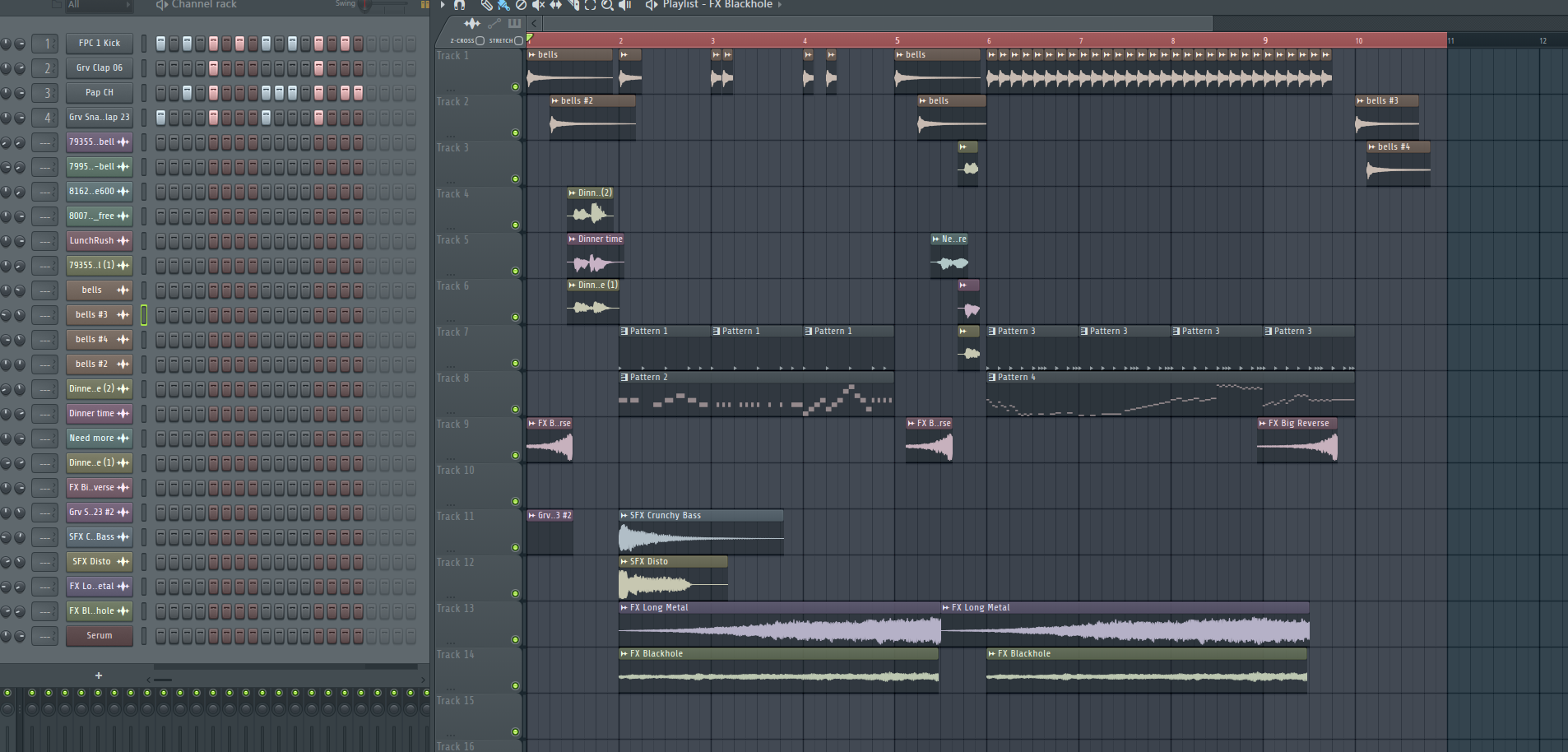The image size is (1568, 752).
Task: Select the Dinner time clip on Track 5
Action: pos(595,255)
